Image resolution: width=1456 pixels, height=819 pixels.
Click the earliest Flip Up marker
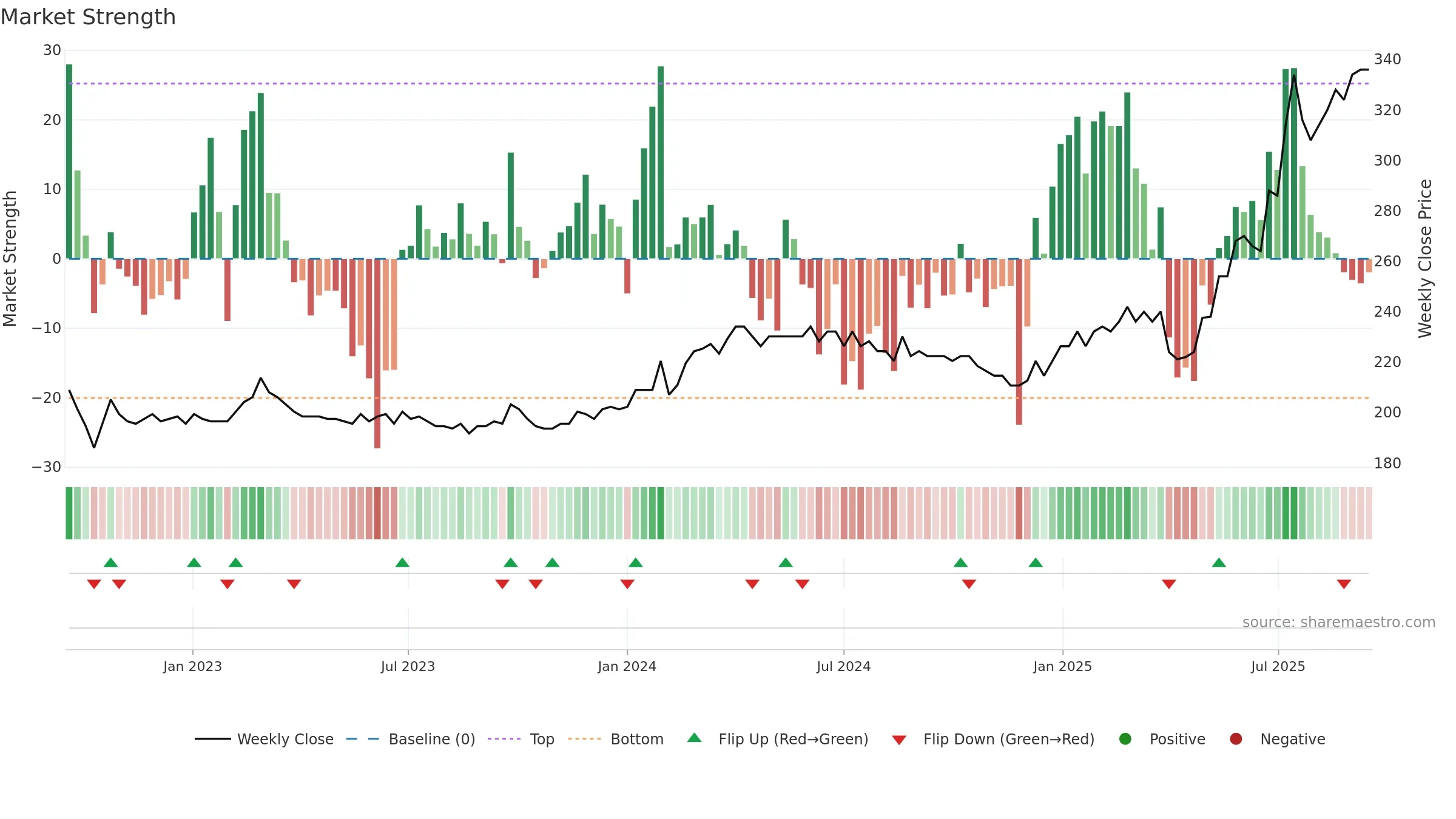110,562
